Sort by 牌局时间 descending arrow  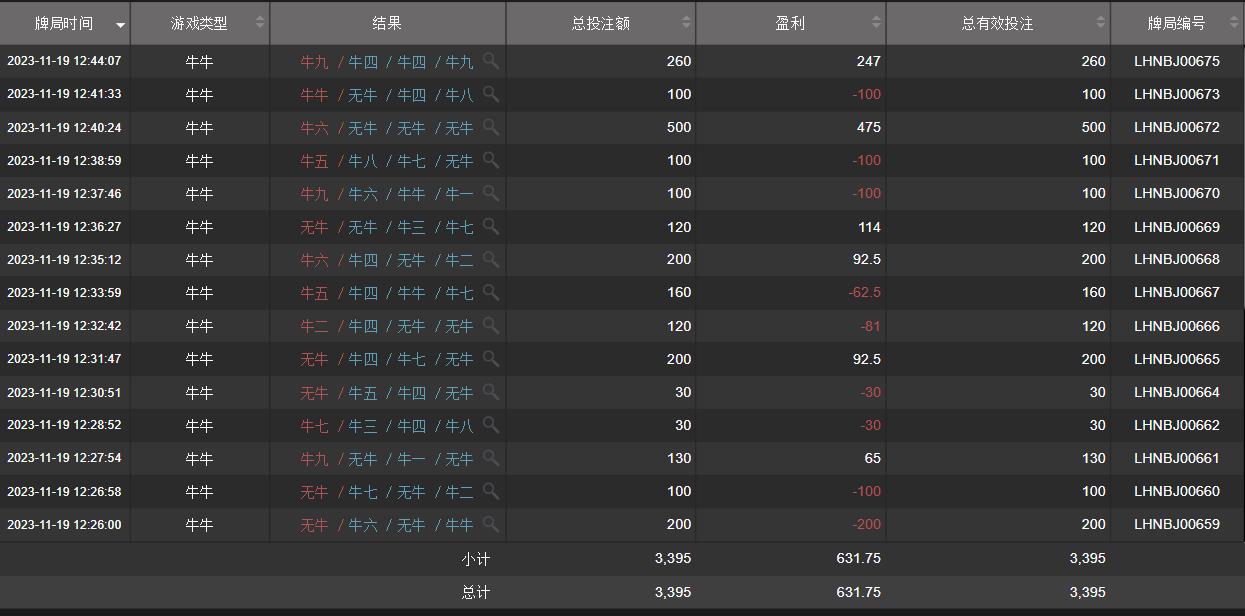121,25
